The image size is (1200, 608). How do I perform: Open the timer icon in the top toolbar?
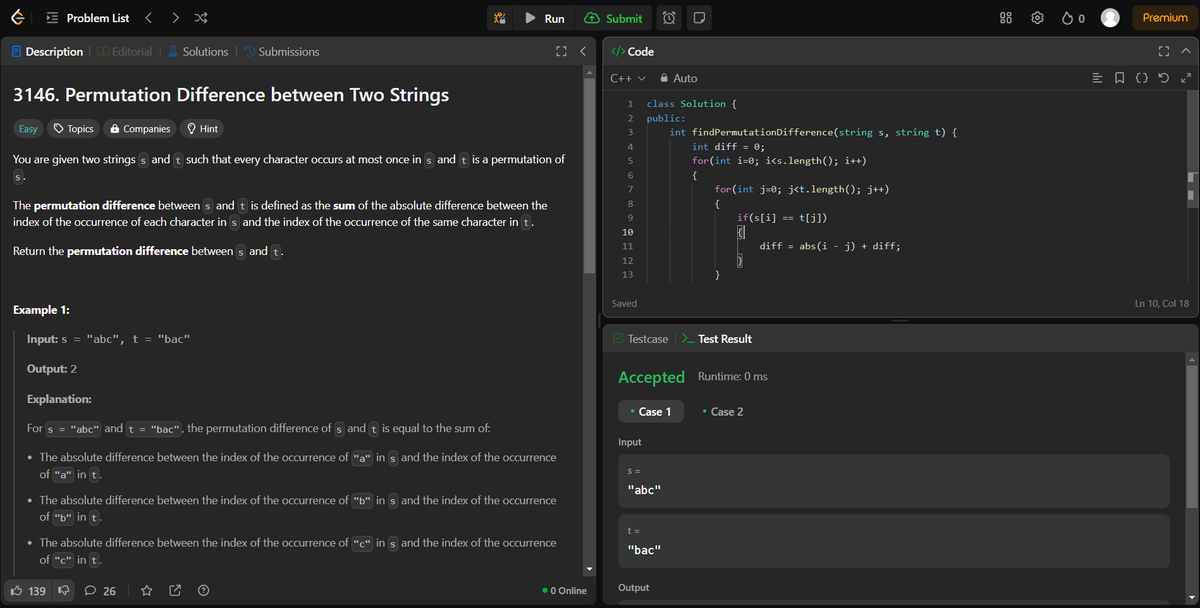[667, 18]
